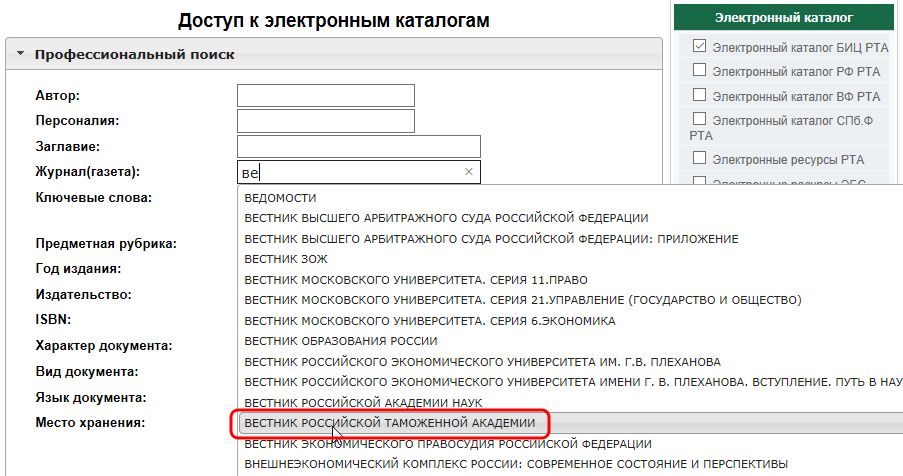Click the Электронный каталог green header
Screen dimensions: 903x476
click(x=784, y=18)
